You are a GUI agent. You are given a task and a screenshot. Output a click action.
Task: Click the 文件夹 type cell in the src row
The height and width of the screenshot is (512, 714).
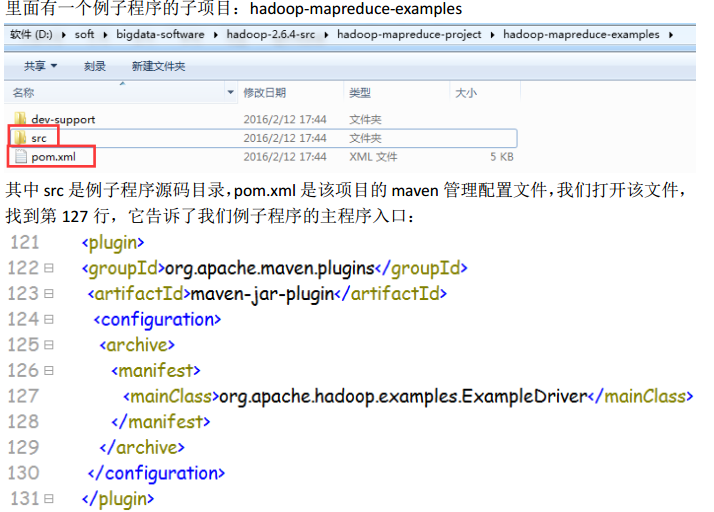coord(365,138)
